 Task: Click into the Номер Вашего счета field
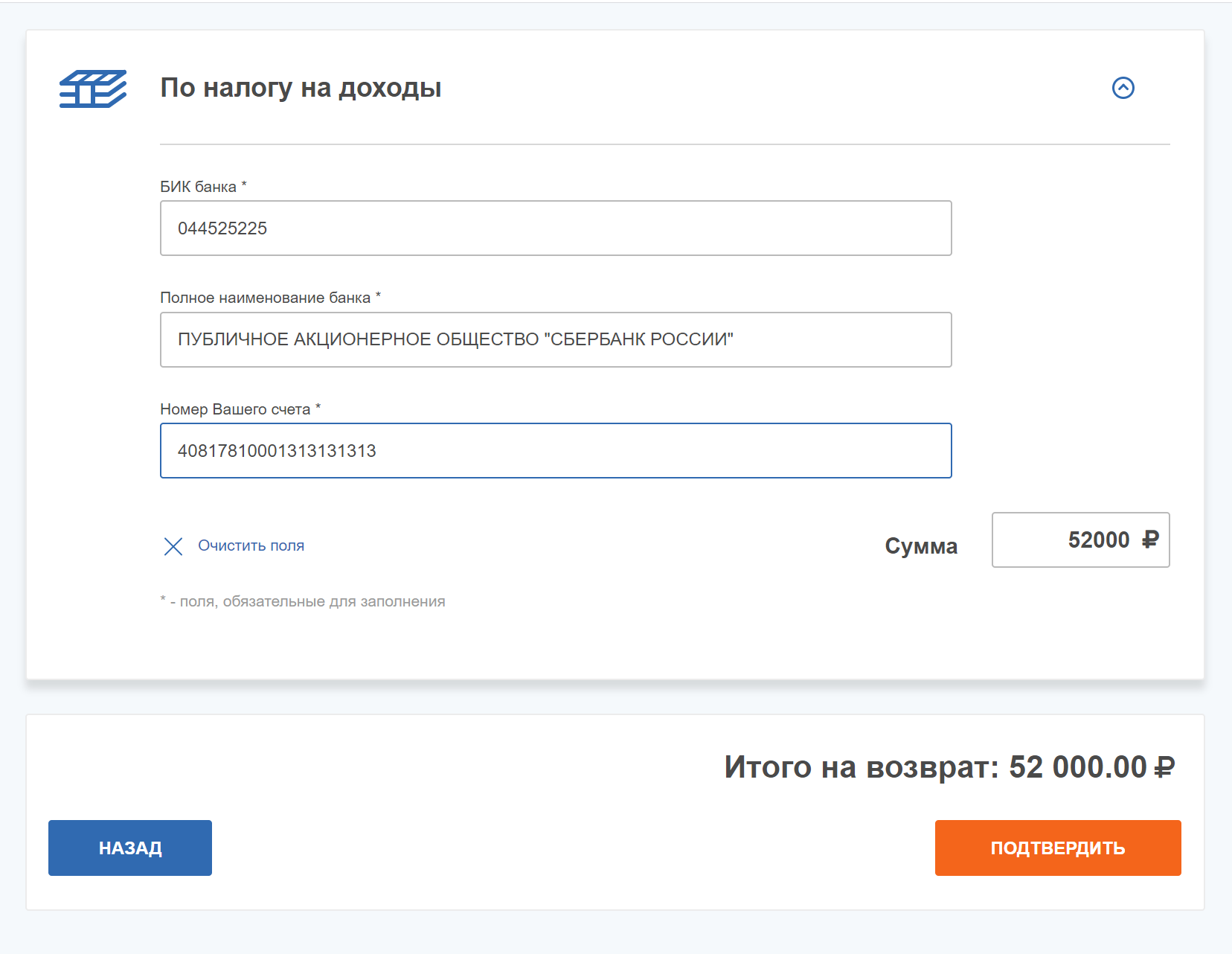(x=555, y=451)
